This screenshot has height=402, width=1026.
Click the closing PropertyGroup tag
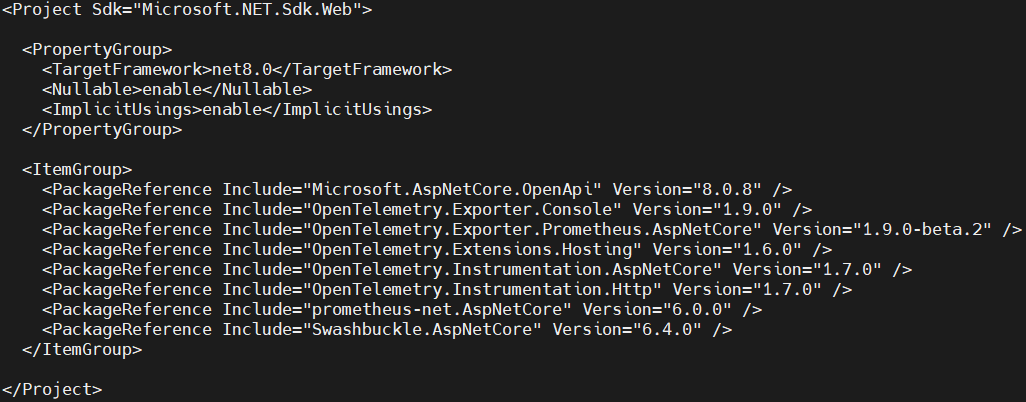(x=101, y=130)
